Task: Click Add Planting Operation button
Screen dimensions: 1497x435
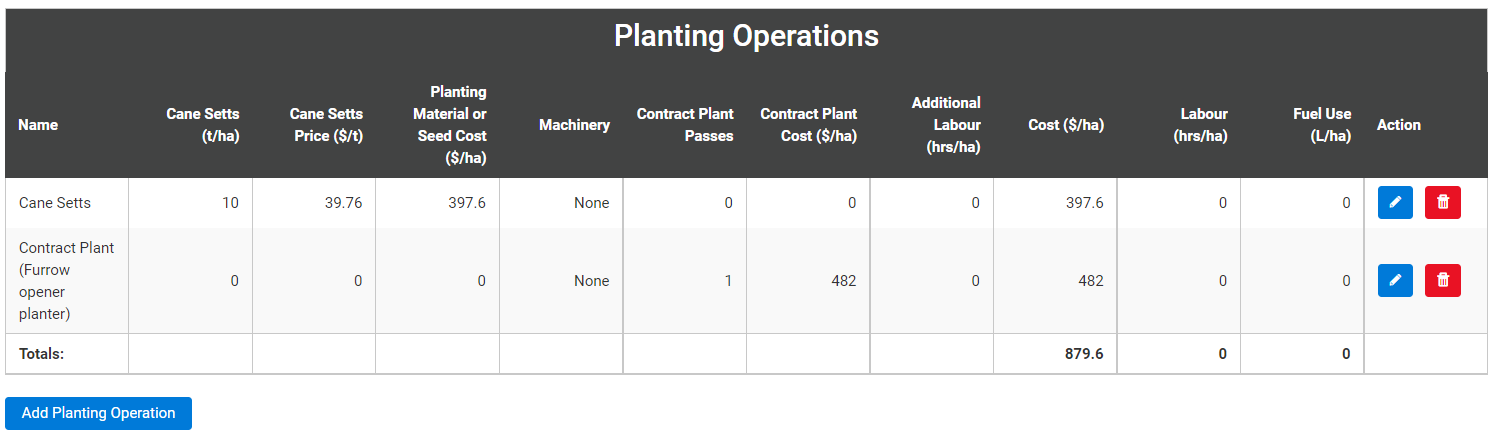Action: (x=98, y=413)
